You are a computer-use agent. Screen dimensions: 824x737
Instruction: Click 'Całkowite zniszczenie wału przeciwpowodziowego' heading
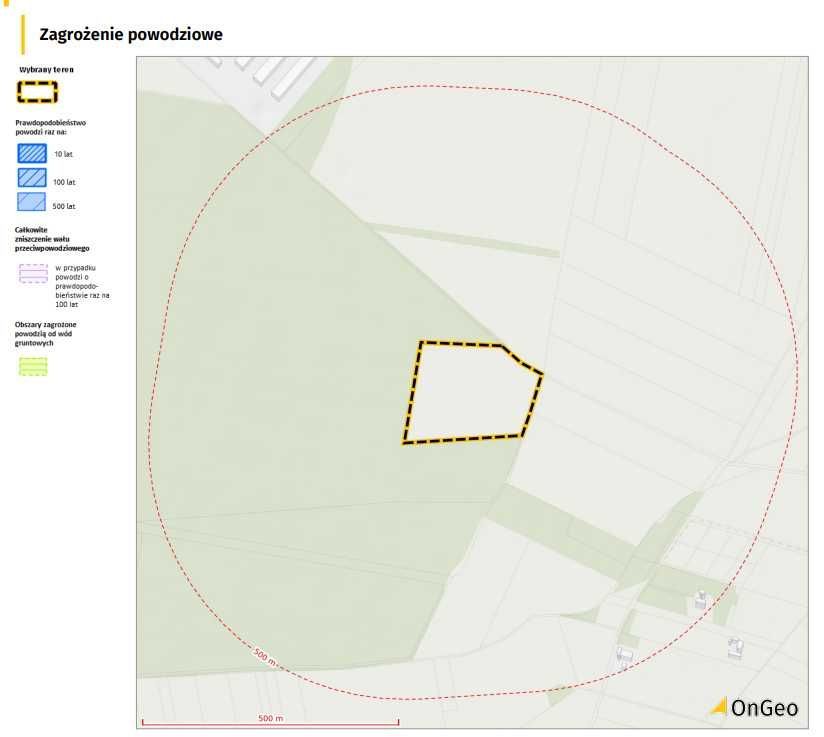pyautogui.click(x=52, y=239)
